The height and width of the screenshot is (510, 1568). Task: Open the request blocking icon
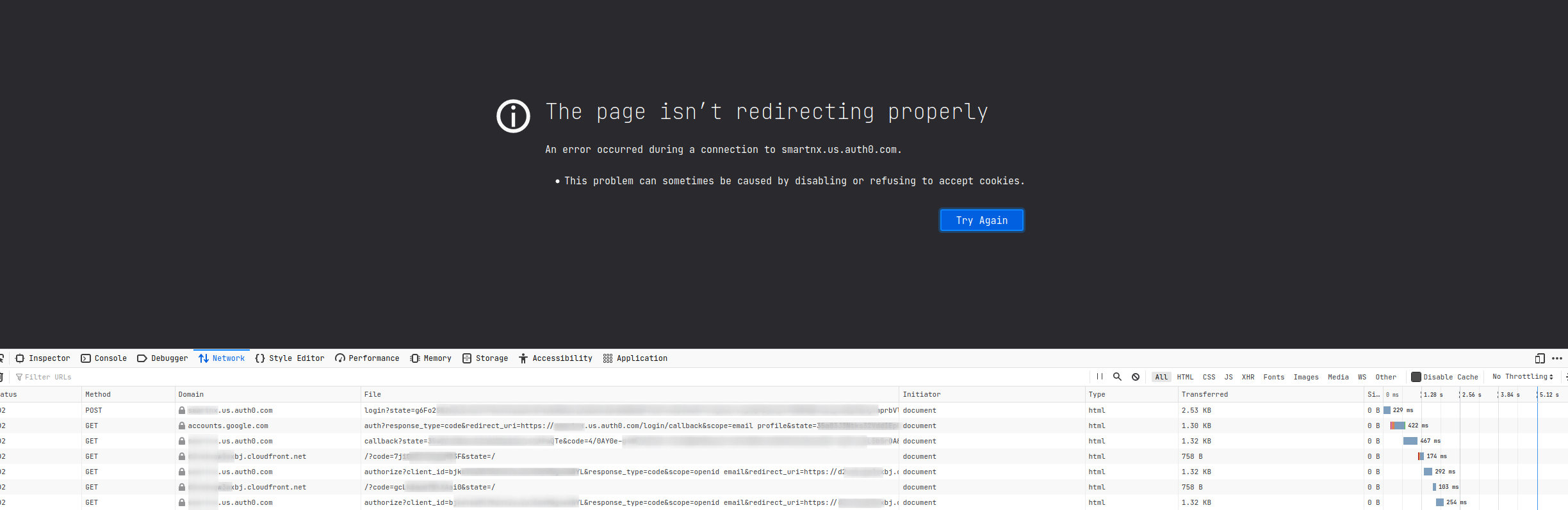pos(1136,377)
